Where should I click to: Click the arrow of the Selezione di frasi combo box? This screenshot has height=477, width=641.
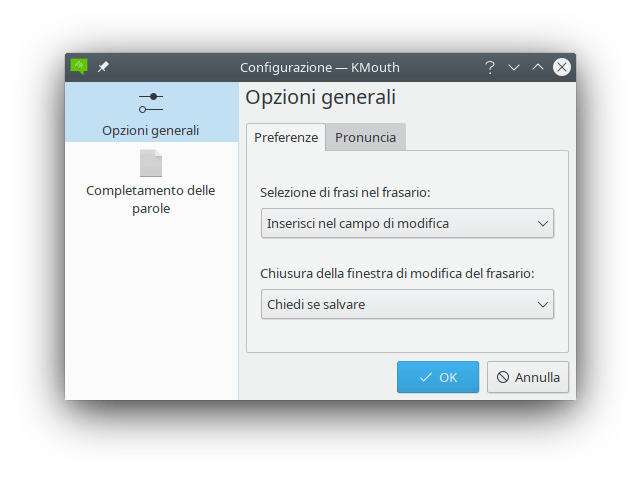[x=543, y=223]
